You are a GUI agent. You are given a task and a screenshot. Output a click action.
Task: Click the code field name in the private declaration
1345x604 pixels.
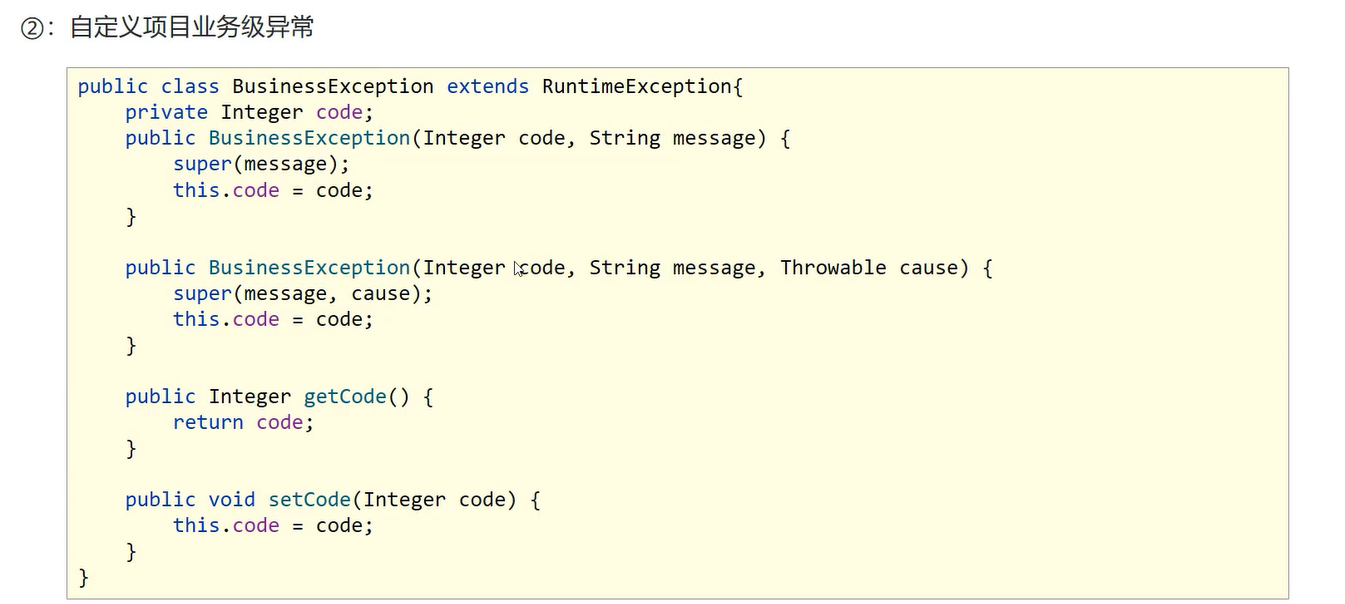click(x=339, y=113)
